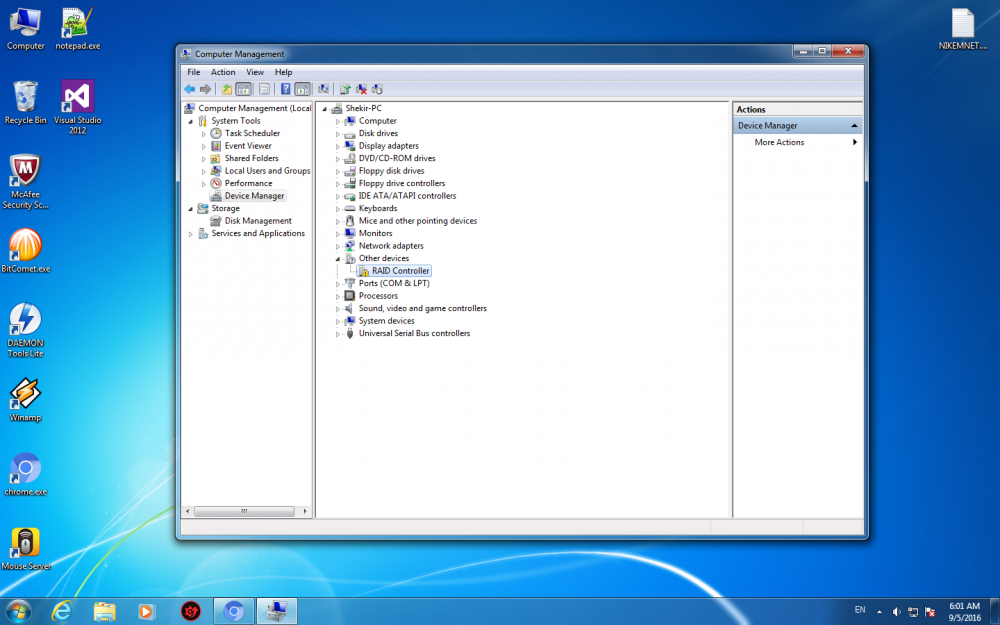The width and height of the screenshot is (1000, 625).
Task: Open the File menu
Action: (x=193, y=72)
